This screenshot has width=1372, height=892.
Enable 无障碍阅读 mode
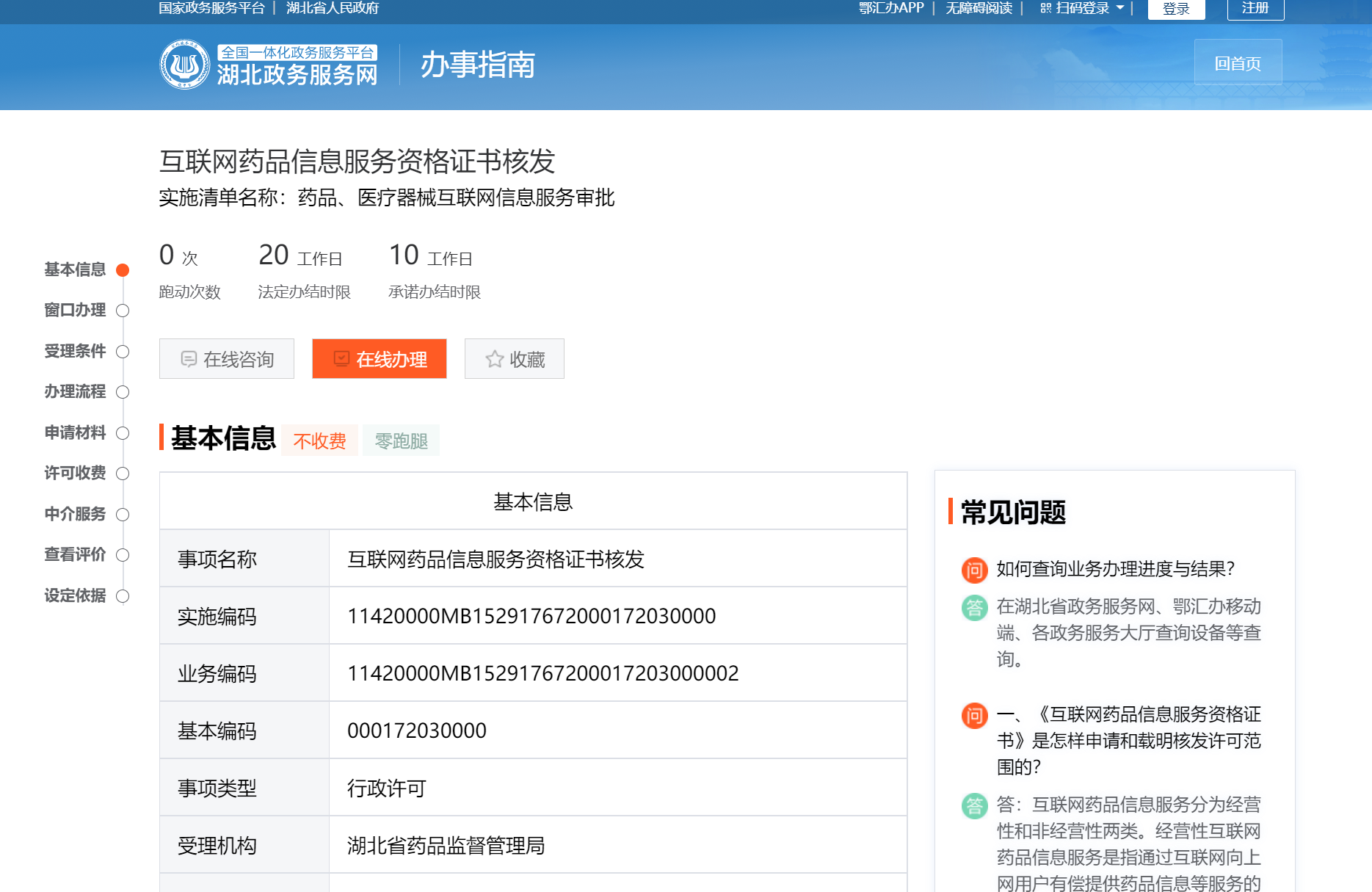[x=979, y=8]
